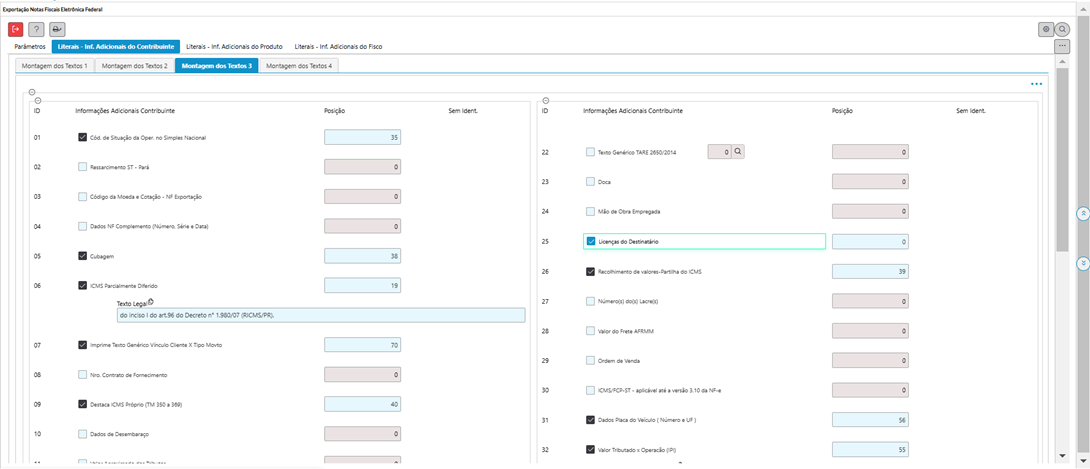Click the red exit icon
The height and width of the screenshot is (469, 1090).
(x=15, y=29)
